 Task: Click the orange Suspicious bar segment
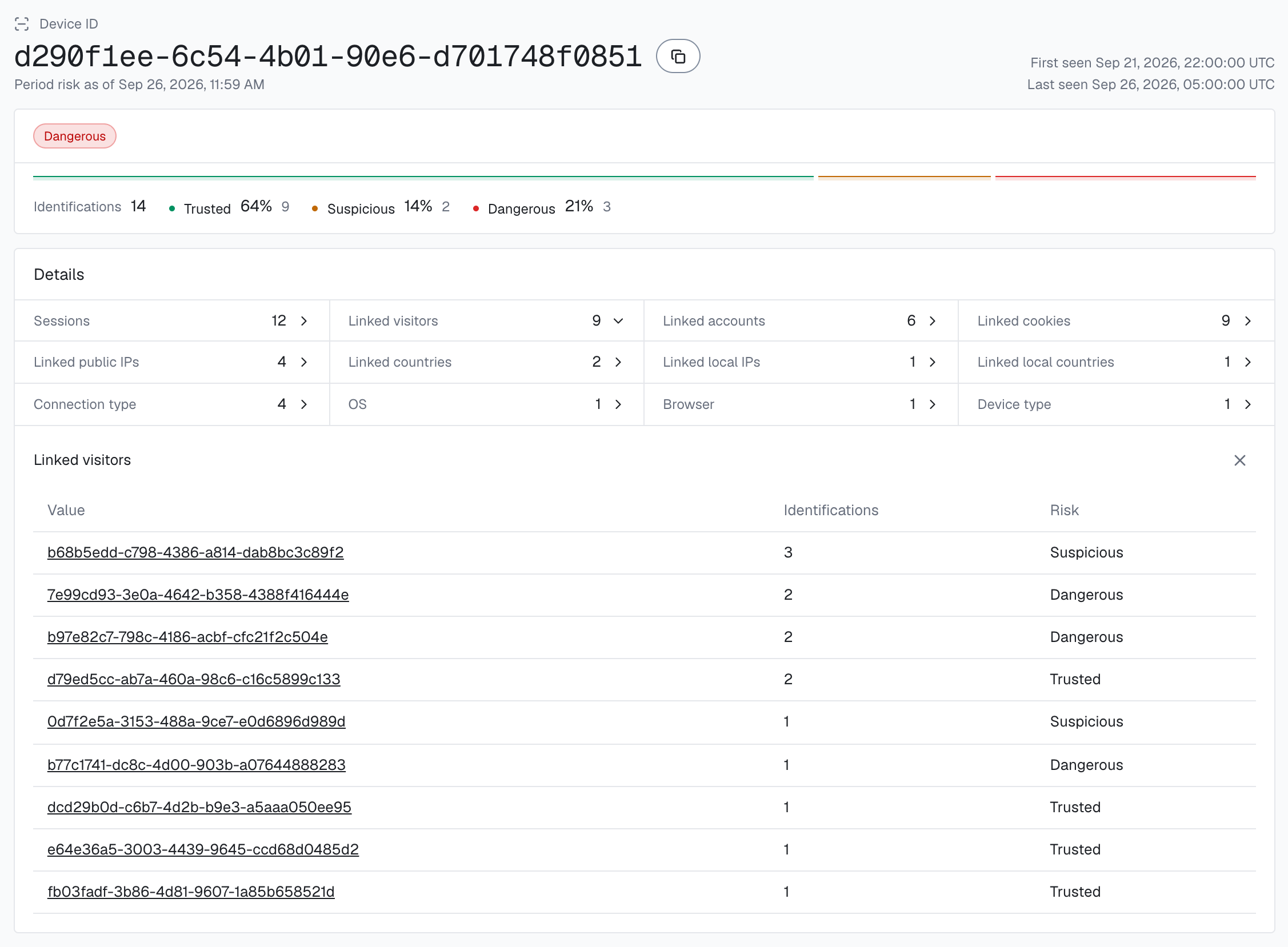(x=905, y=178)
